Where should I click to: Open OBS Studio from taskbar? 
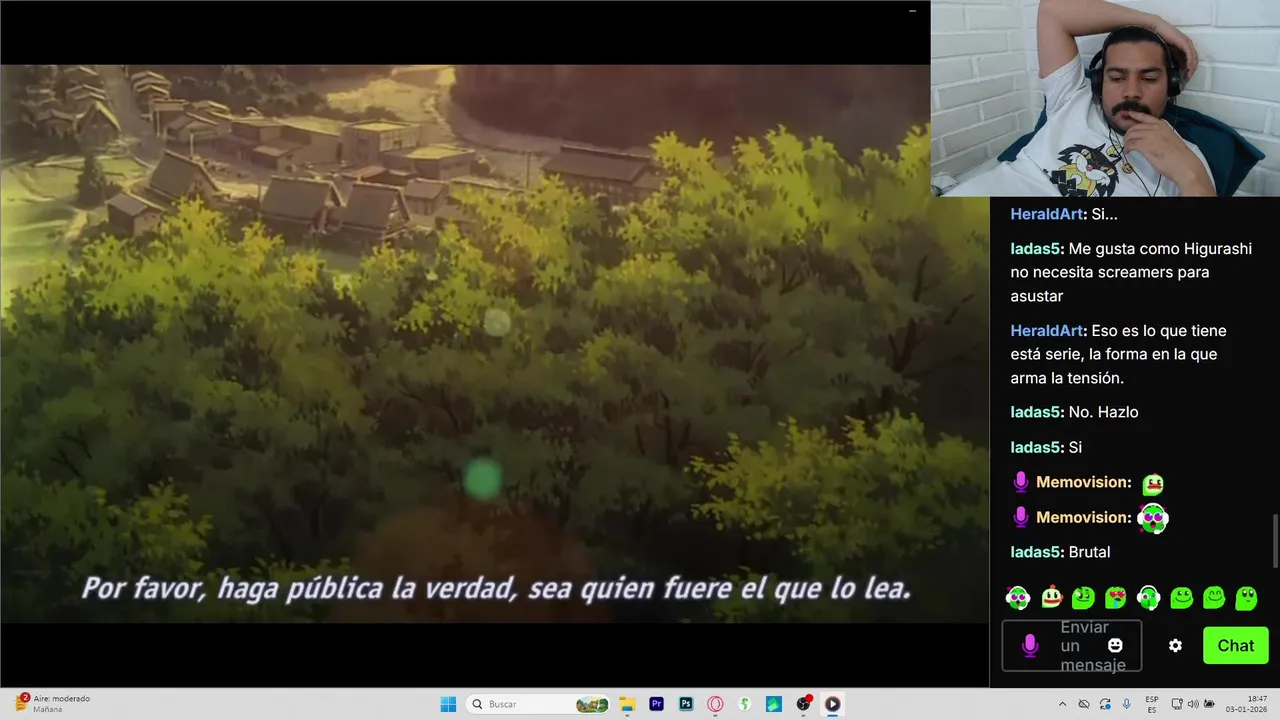[803, 704]
